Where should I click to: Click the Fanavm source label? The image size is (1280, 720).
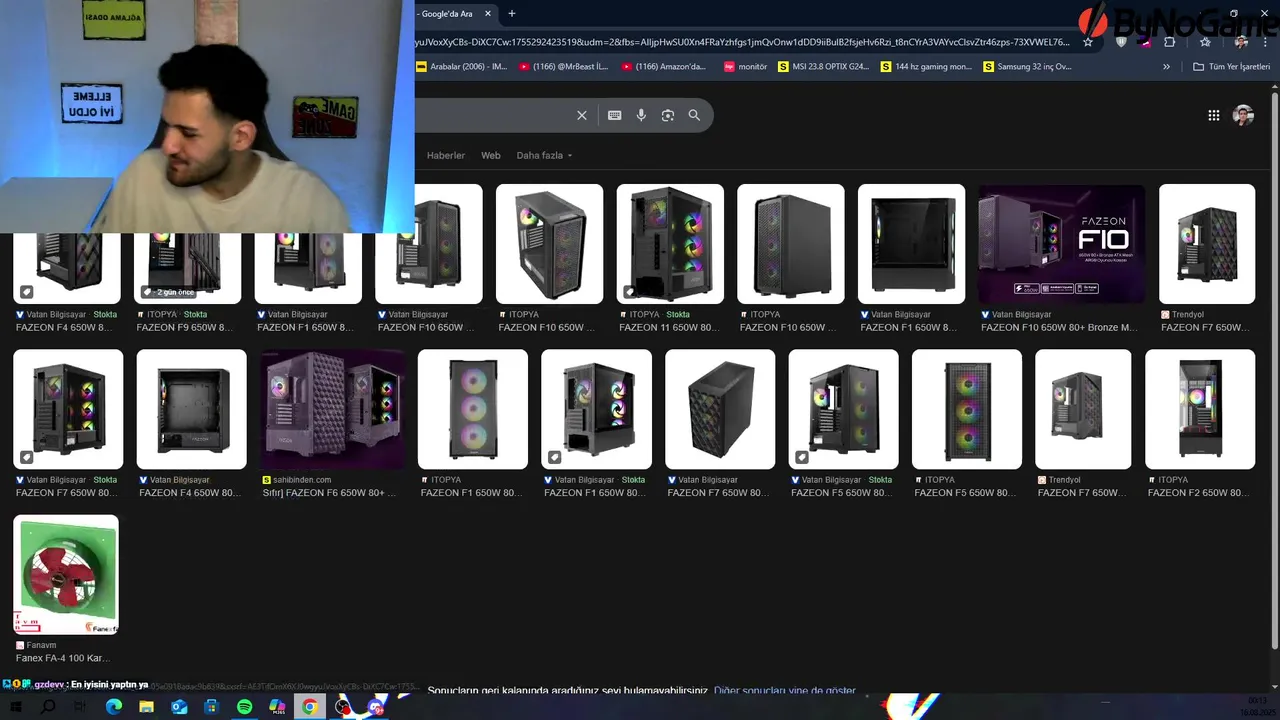pyautogui.click(x=41, y=646)
